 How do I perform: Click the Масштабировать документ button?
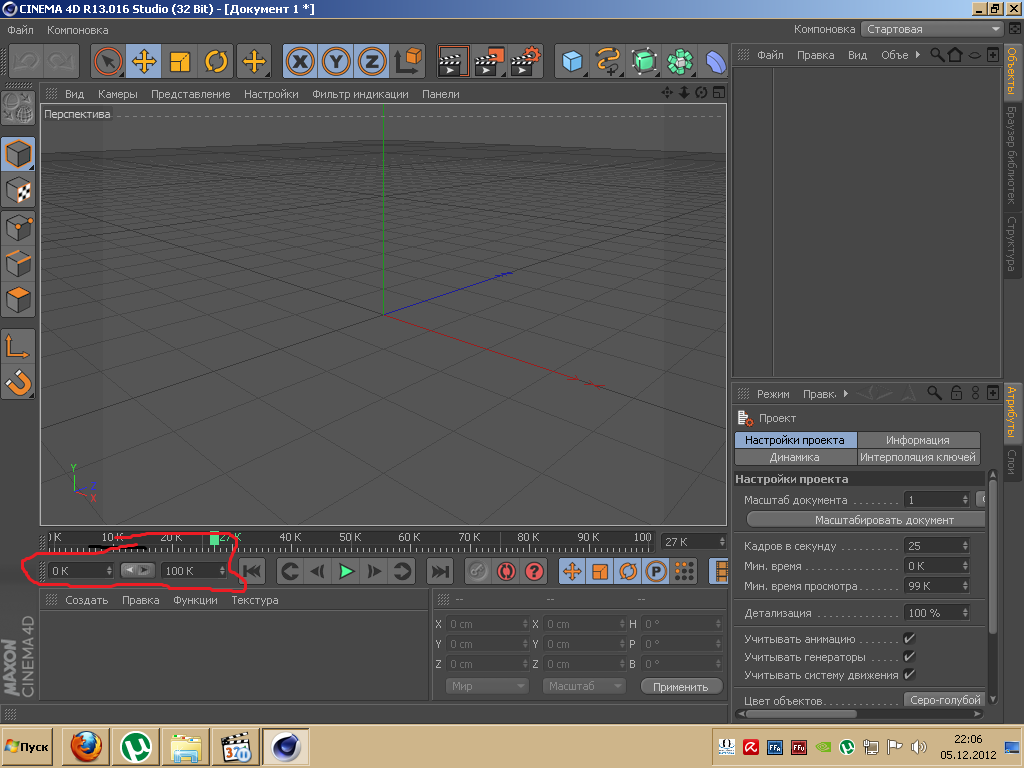point(865,520)
